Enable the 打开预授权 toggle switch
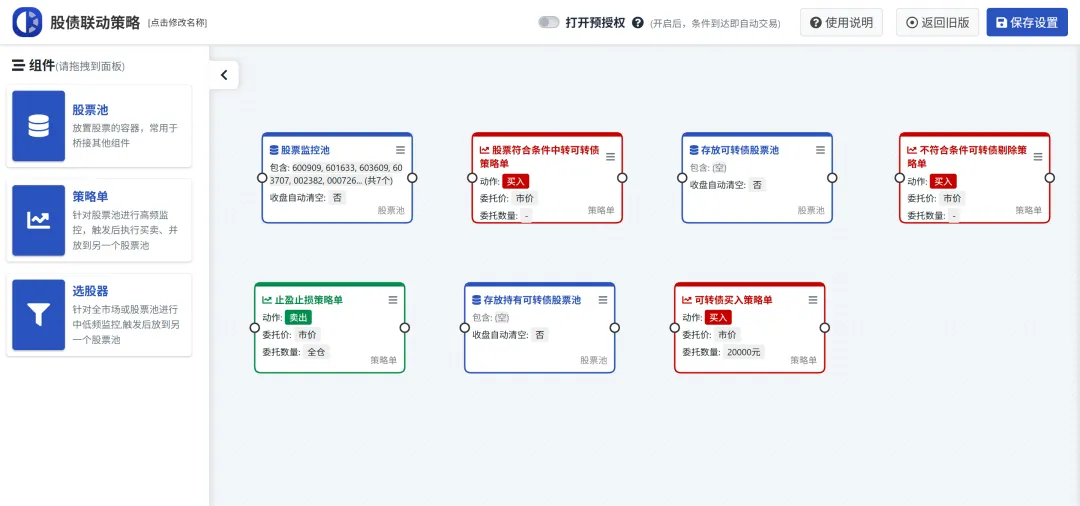1080x506 pixels. 549,22
